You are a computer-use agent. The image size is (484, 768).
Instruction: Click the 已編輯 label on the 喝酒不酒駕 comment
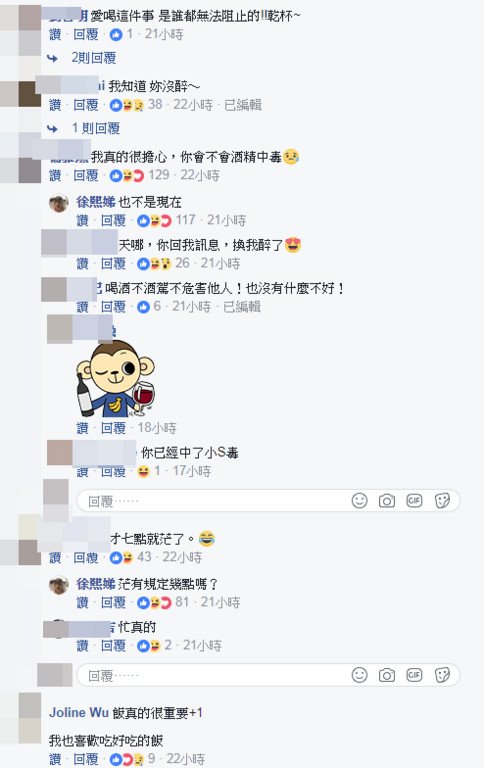coord(242,307)
